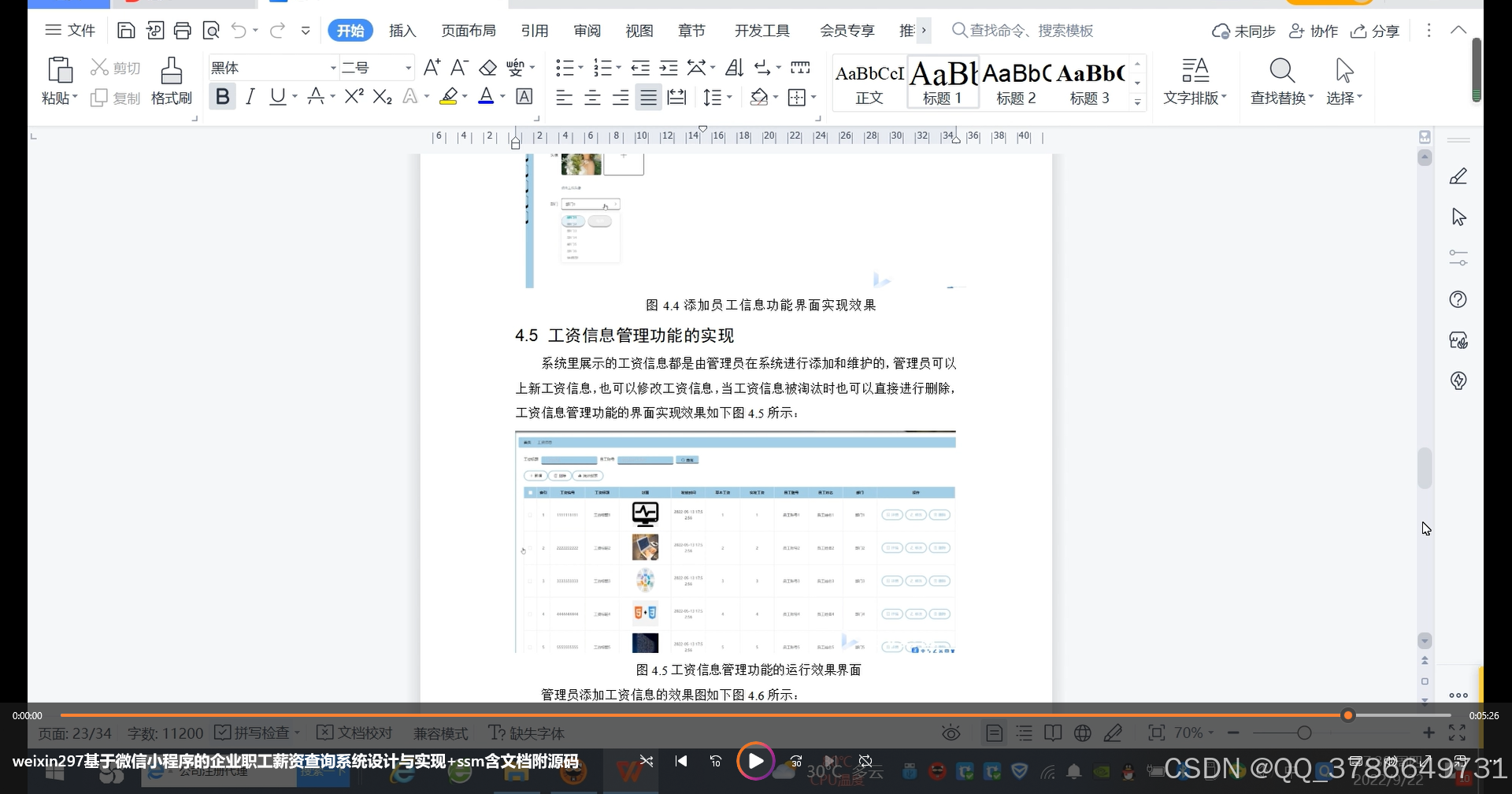Screen dimensions: 1512x794
Task: Toggle Italic formatting button
Action: [x=250, y=96]
